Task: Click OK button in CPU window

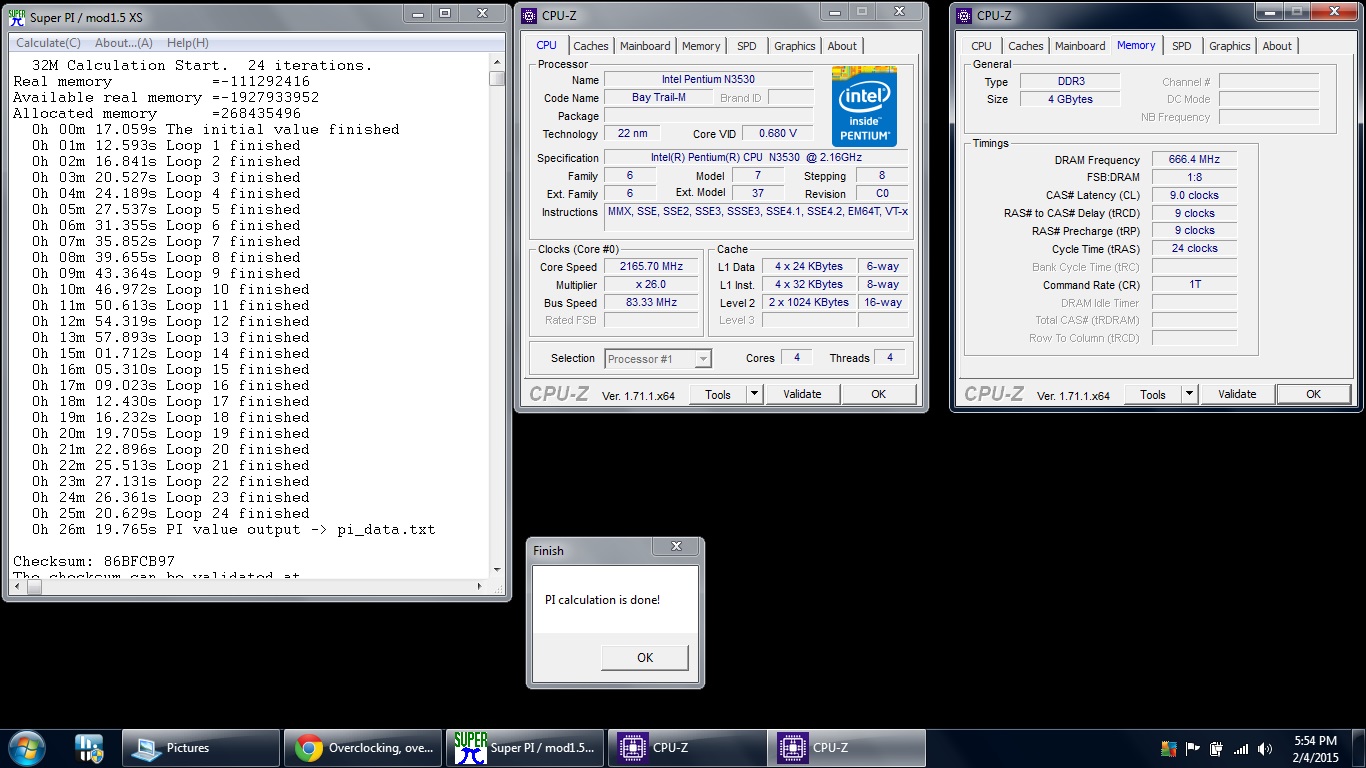Action: click(878, 394)
